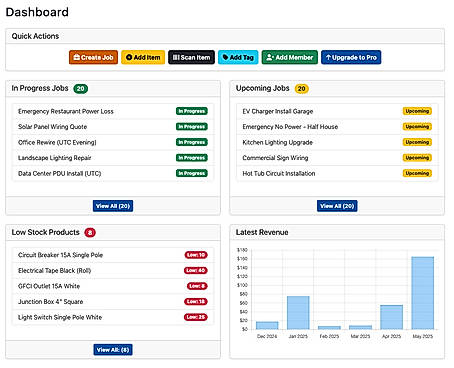Viewport: 454px width, 368px height.
Task: Select Electrical Tape Black (Roll) product
Action: (x=113, y=270)
